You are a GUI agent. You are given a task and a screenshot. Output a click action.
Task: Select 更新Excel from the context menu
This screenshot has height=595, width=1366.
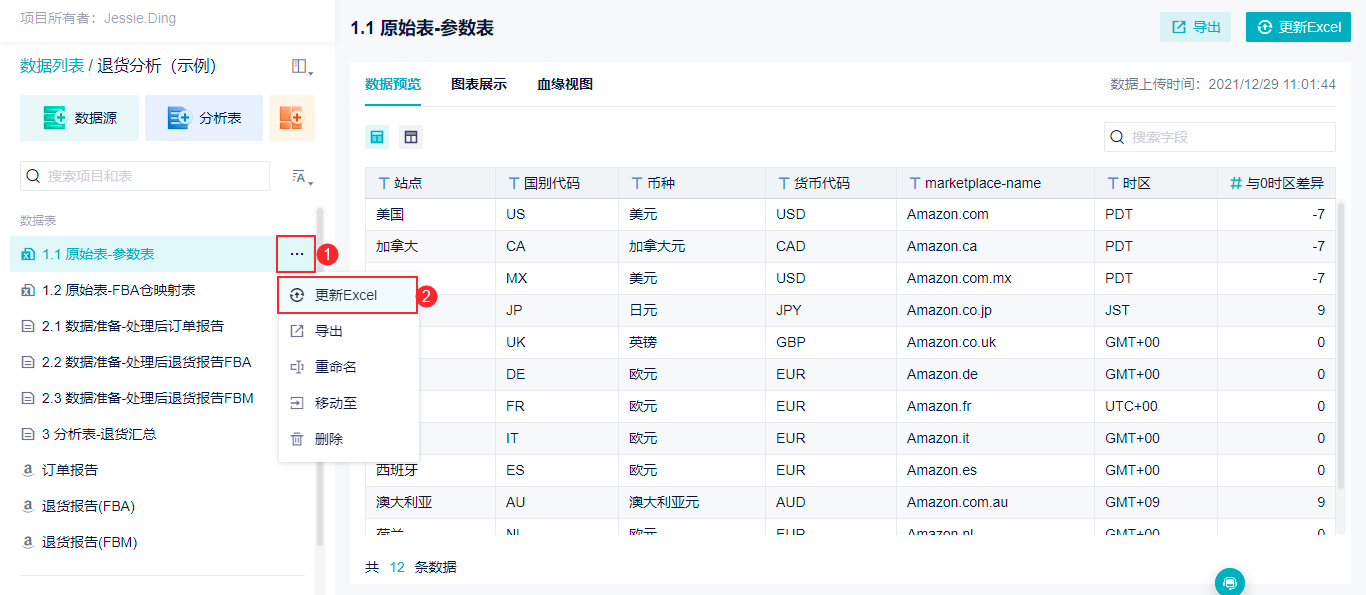(346, 295)
